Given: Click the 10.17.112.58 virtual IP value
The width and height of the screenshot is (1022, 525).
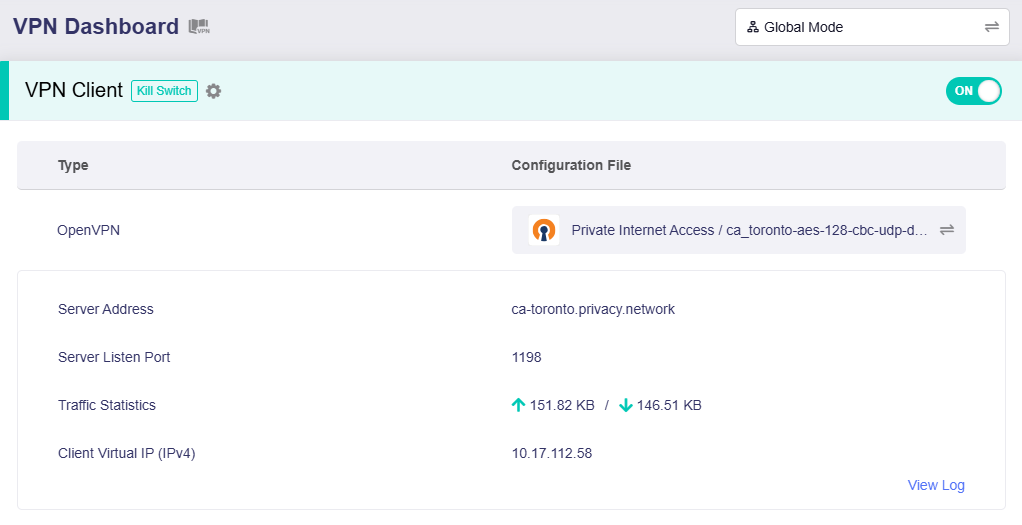Looking at the screenshot, I should (x=552, y=453).
